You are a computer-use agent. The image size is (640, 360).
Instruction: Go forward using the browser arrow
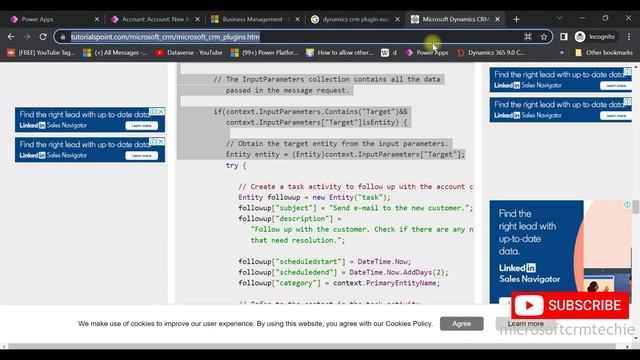point(27,37)
